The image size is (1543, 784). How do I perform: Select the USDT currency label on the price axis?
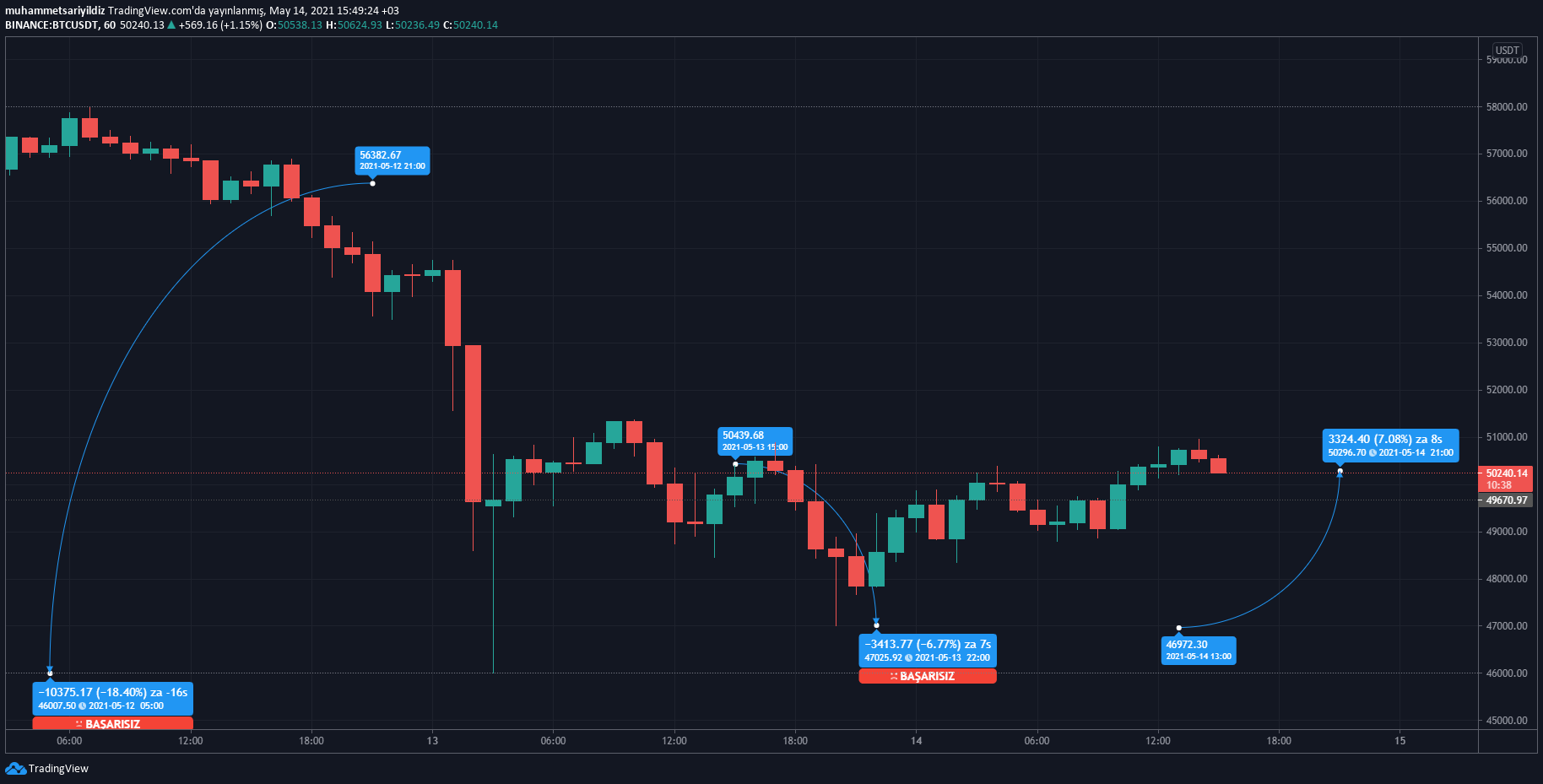[1507, 51]
